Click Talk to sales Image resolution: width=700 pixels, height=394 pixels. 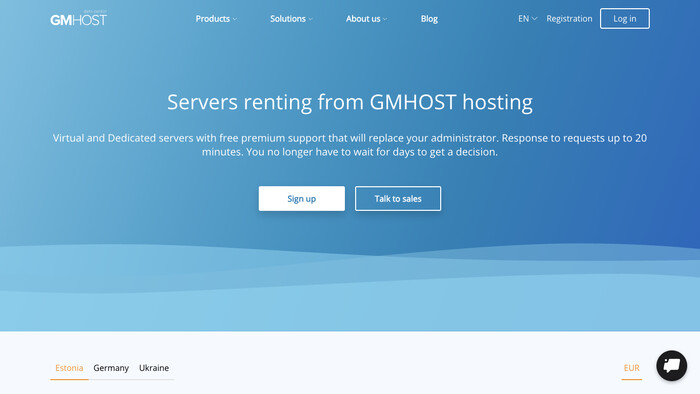[398, 199]
